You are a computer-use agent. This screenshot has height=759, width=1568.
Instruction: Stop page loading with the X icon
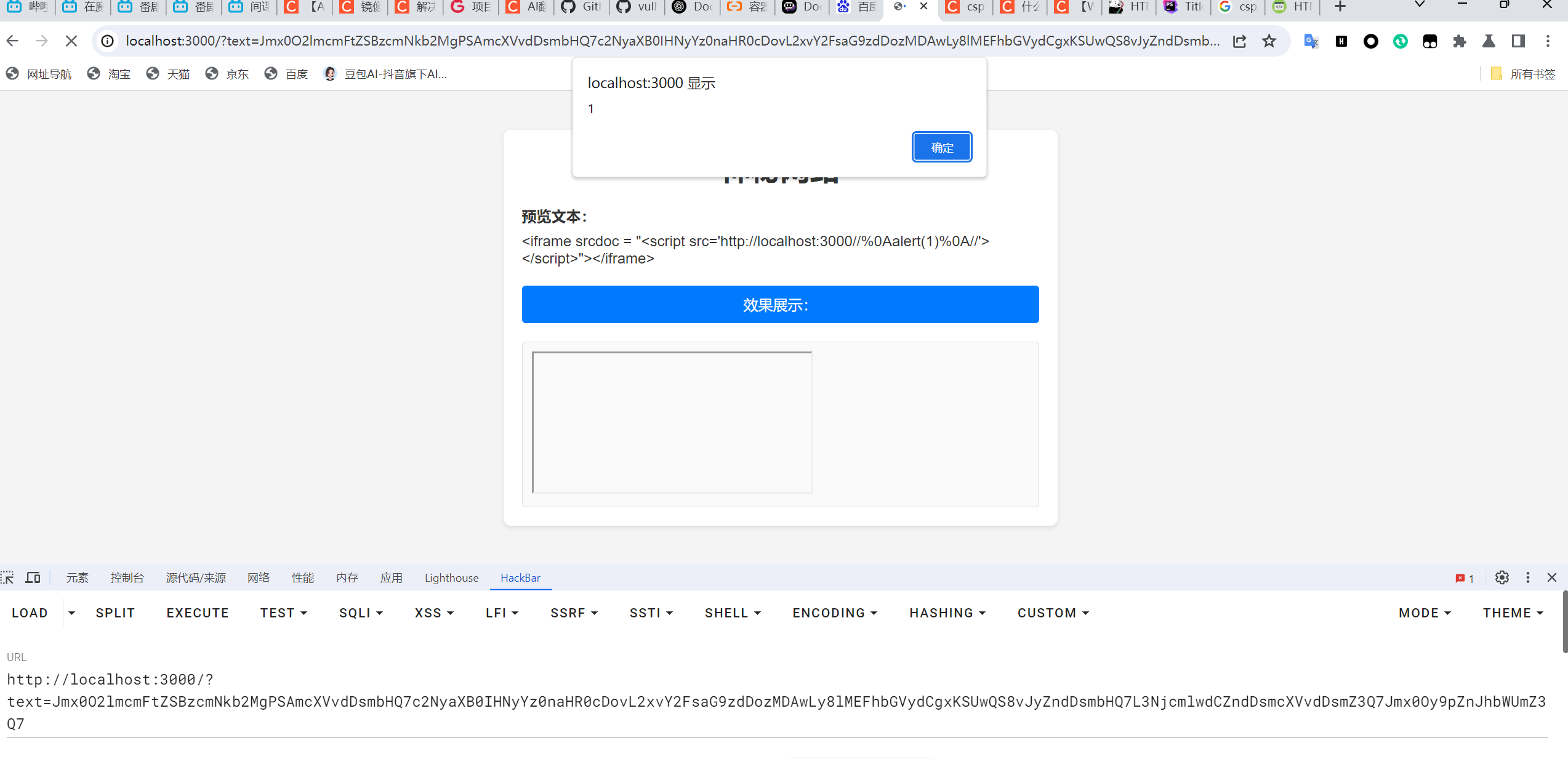point(71,41)
